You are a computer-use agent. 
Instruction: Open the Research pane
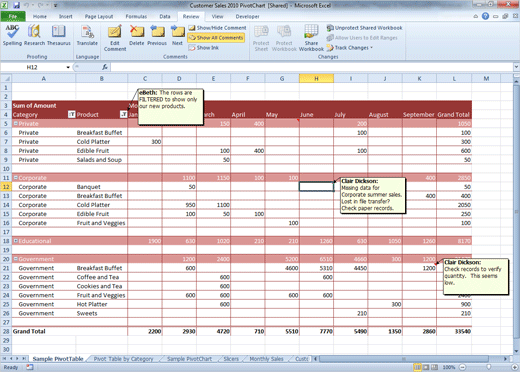[x=34, y=35]
